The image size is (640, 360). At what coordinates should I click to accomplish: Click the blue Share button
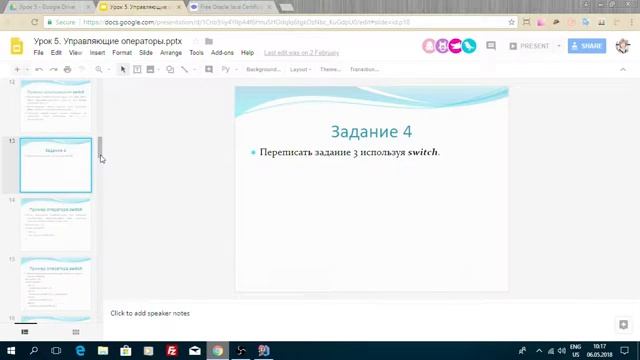tap(587, 46)
